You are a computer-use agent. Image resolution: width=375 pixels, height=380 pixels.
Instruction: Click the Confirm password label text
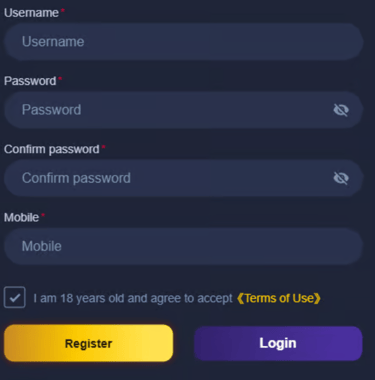(52, 149)
